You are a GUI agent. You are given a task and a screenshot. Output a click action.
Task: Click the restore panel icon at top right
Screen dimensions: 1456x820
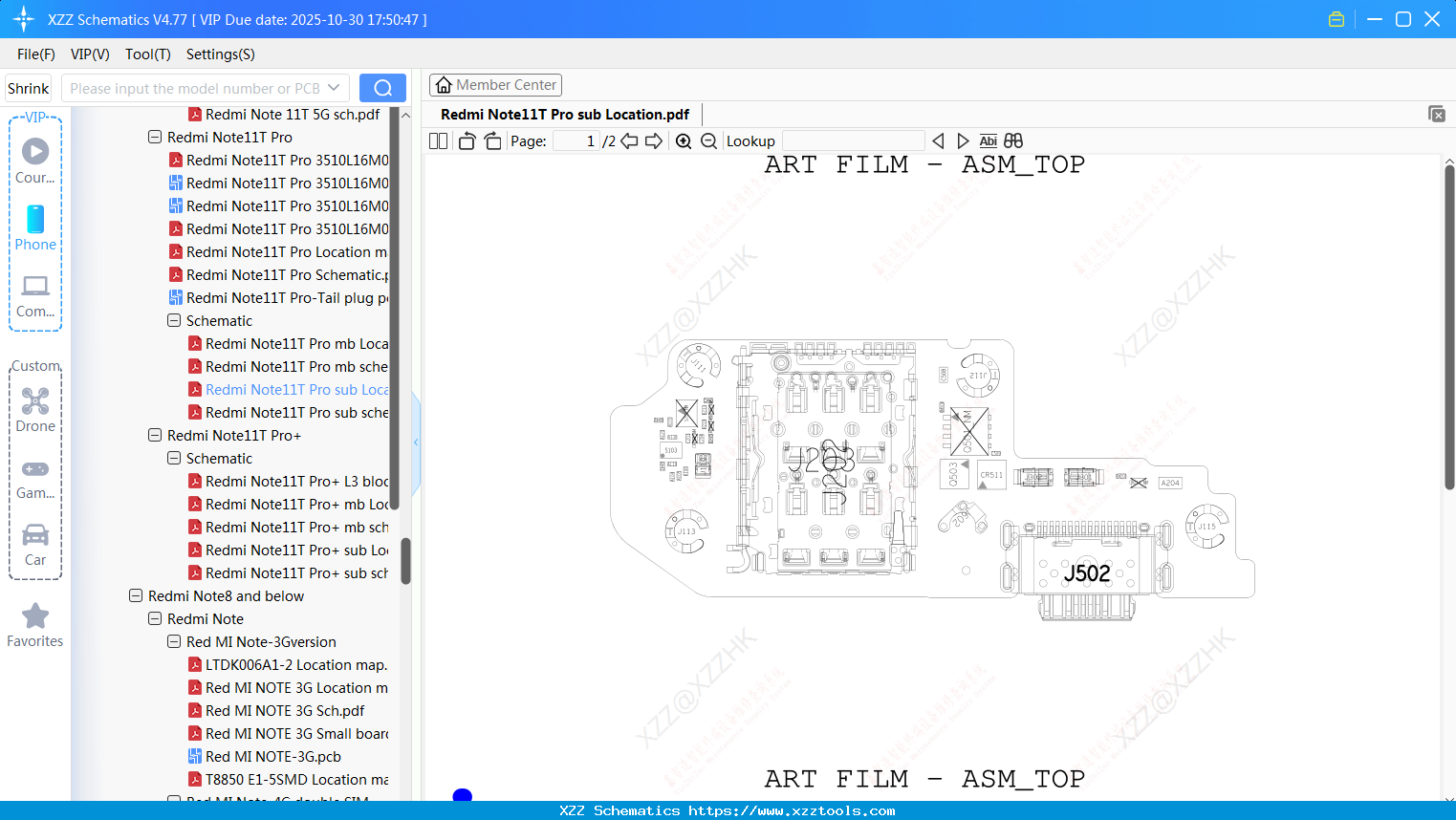point(1436,114)
